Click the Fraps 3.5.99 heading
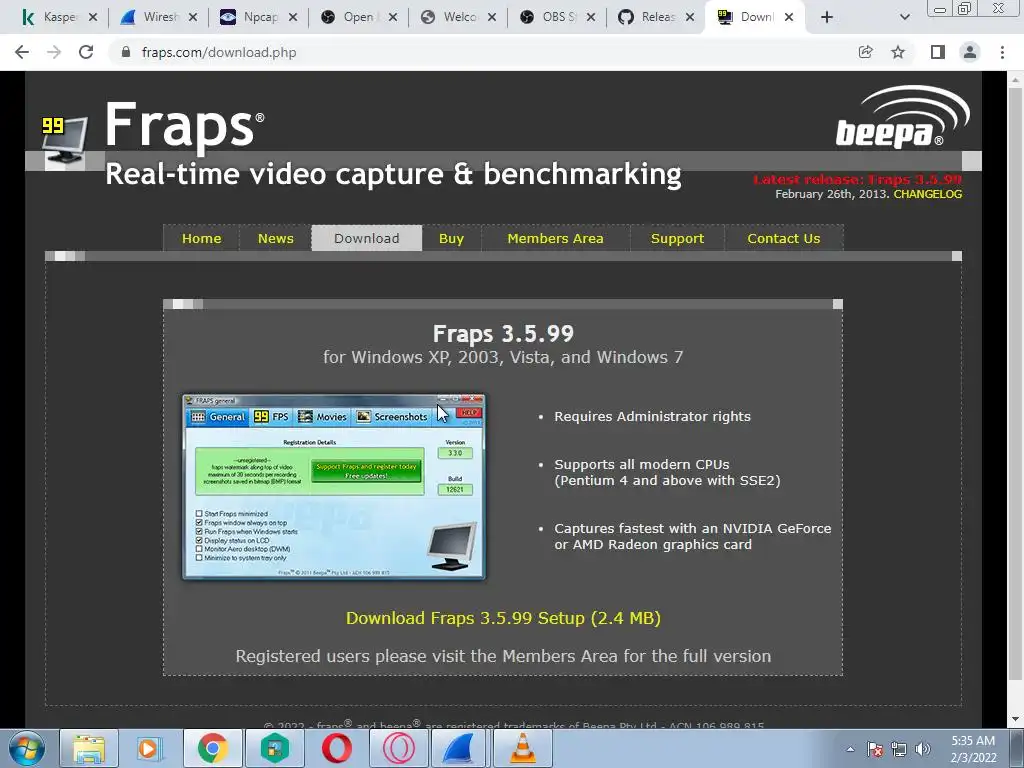Image resolution: width=1024 pixels, height=768 pixels. click(503, 334)
